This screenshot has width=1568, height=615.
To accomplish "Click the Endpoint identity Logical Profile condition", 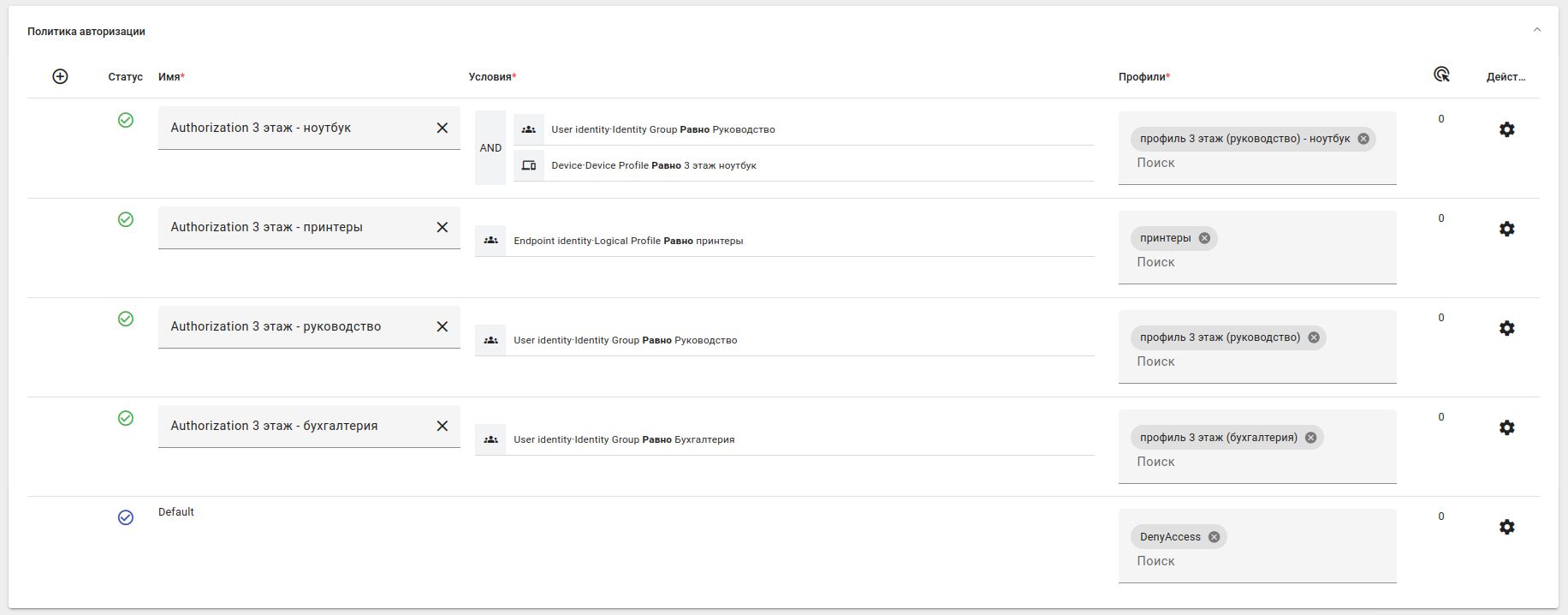I will 628,241.
